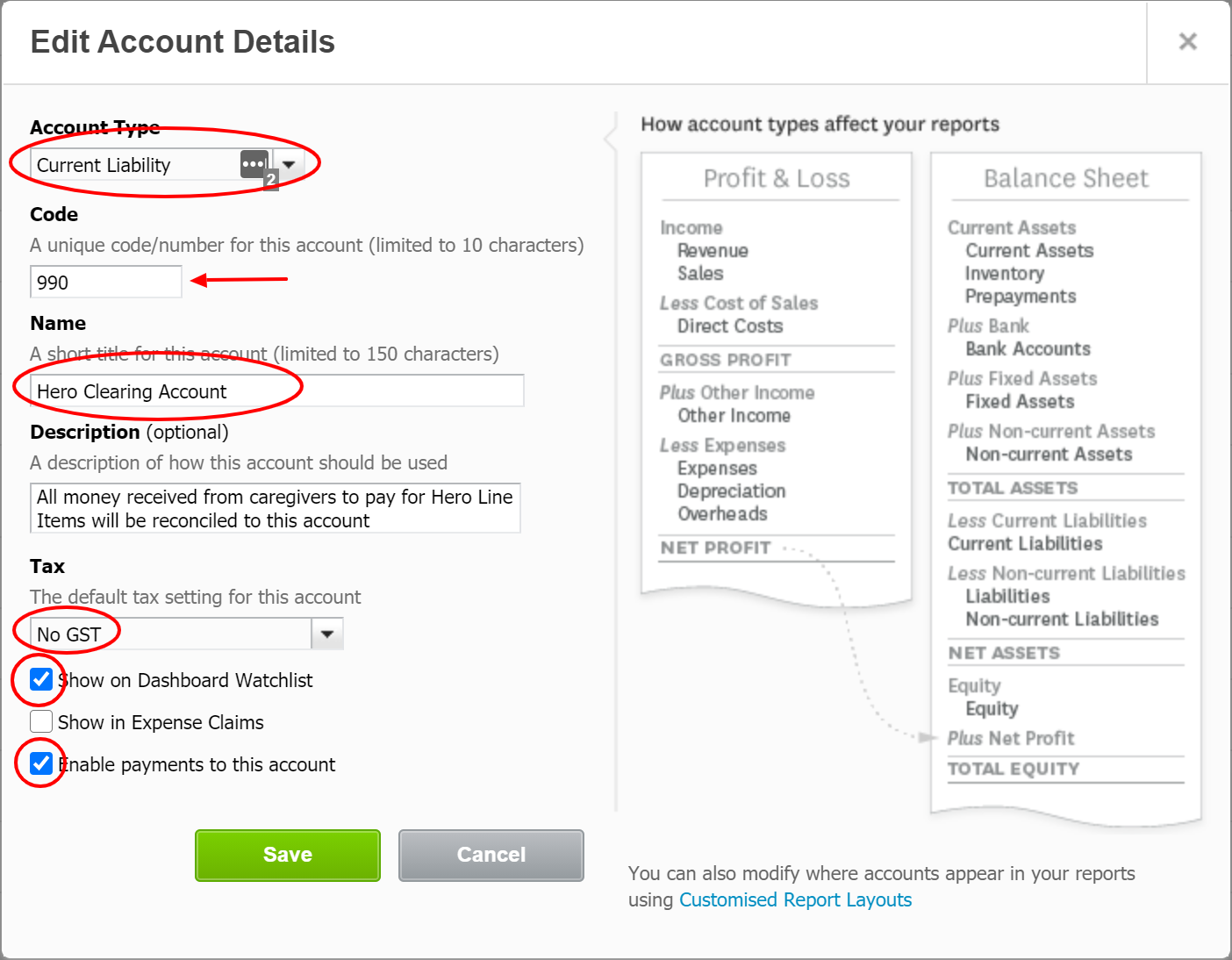Expand the No GST tax dropdown
1232x960 pixels.
(x=327, y=634)
